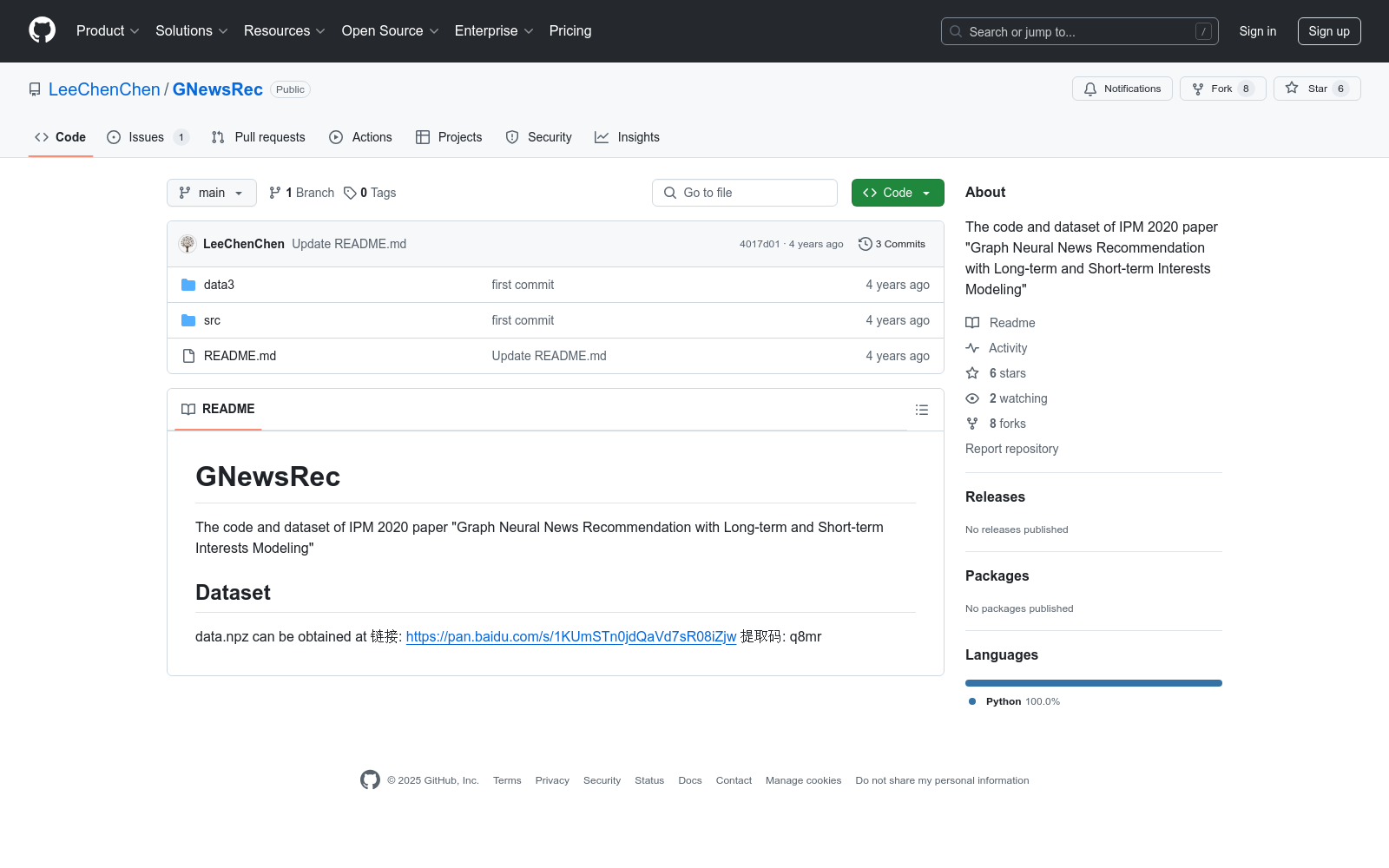Open the main branch selector
The image size is (1389, 868).
212,193
